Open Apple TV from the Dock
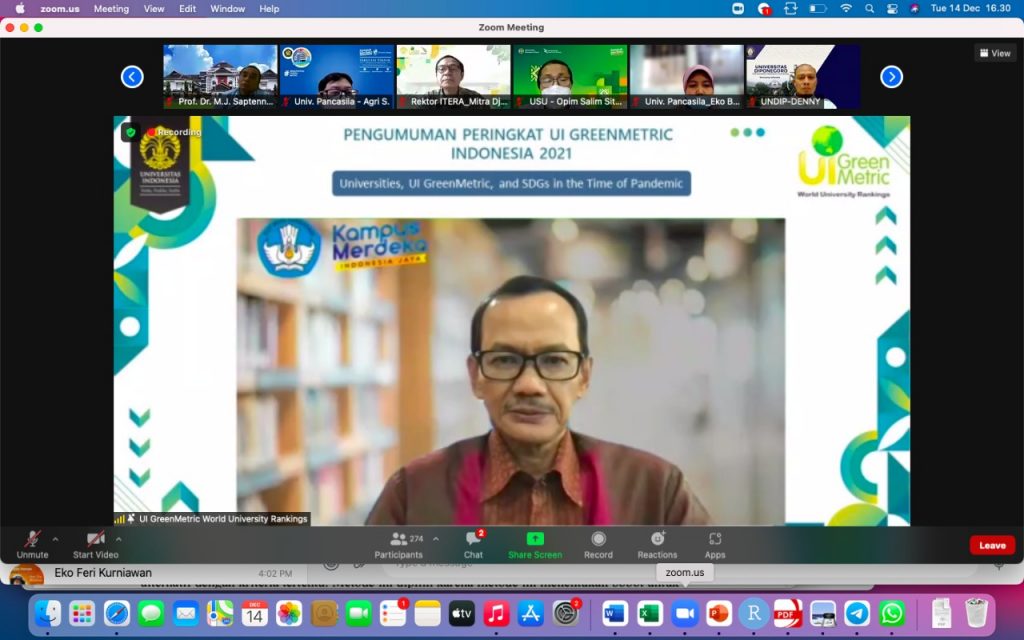Screen dimensions: 1024x640 tap(462, 613)
